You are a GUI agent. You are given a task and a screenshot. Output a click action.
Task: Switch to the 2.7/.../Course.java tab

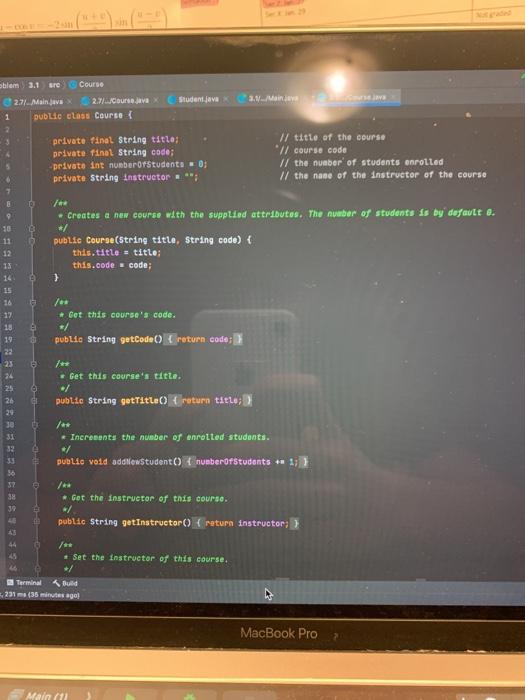point(120,101)
